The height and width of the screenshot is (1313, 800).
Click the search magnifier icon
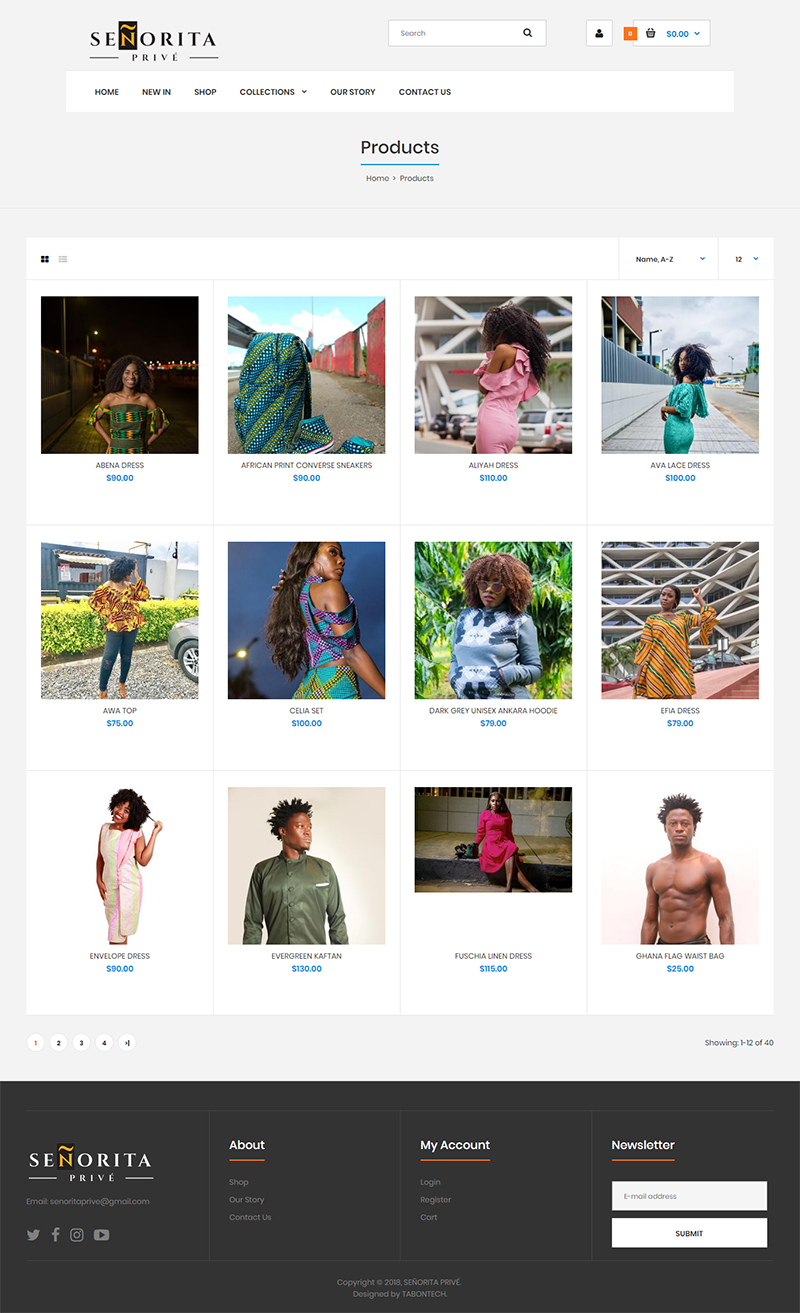527,33
